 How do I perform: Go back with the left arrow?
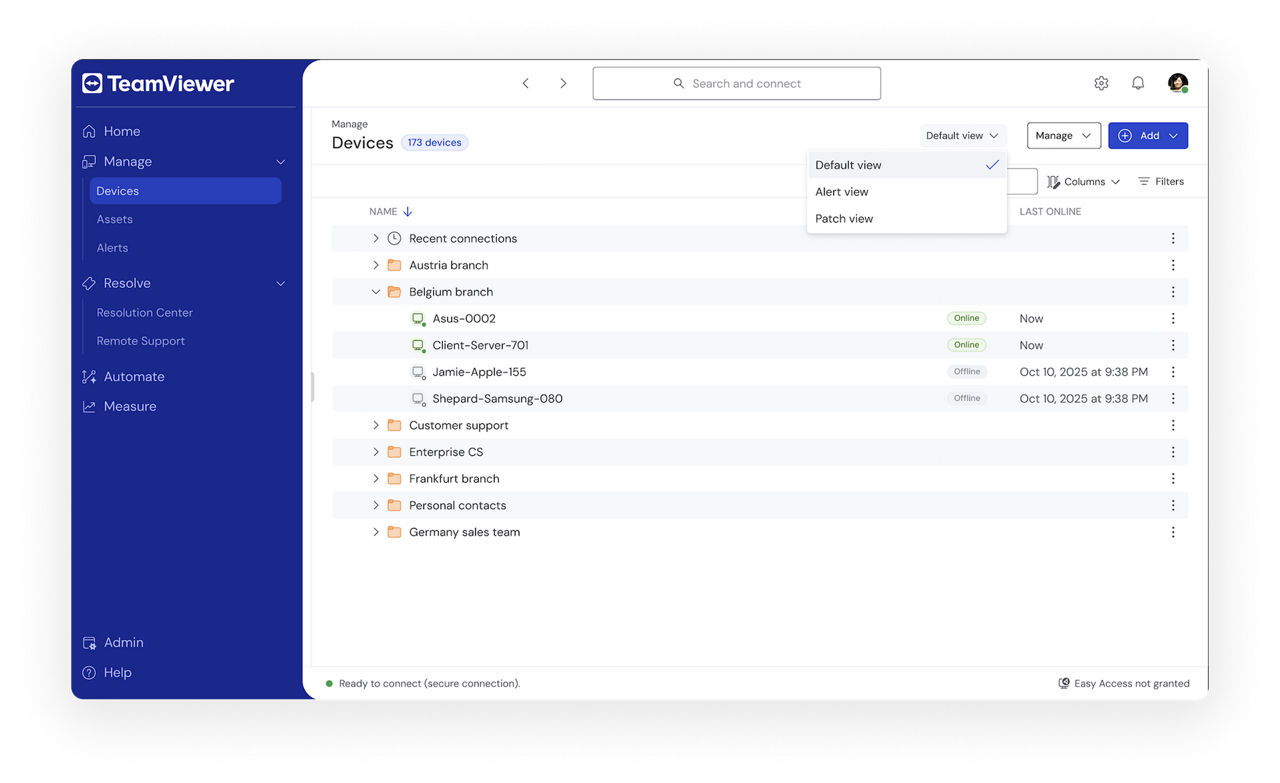coord(526,84)
